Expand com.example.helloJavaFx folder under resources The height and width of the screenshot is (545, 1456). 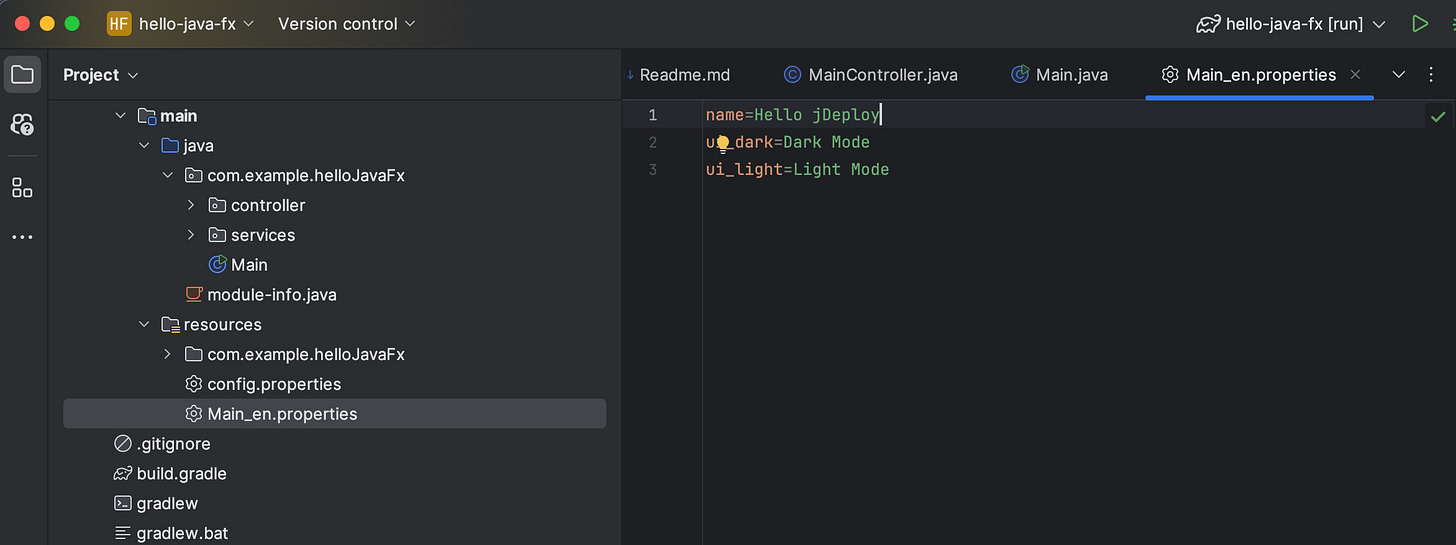point(168,354)
